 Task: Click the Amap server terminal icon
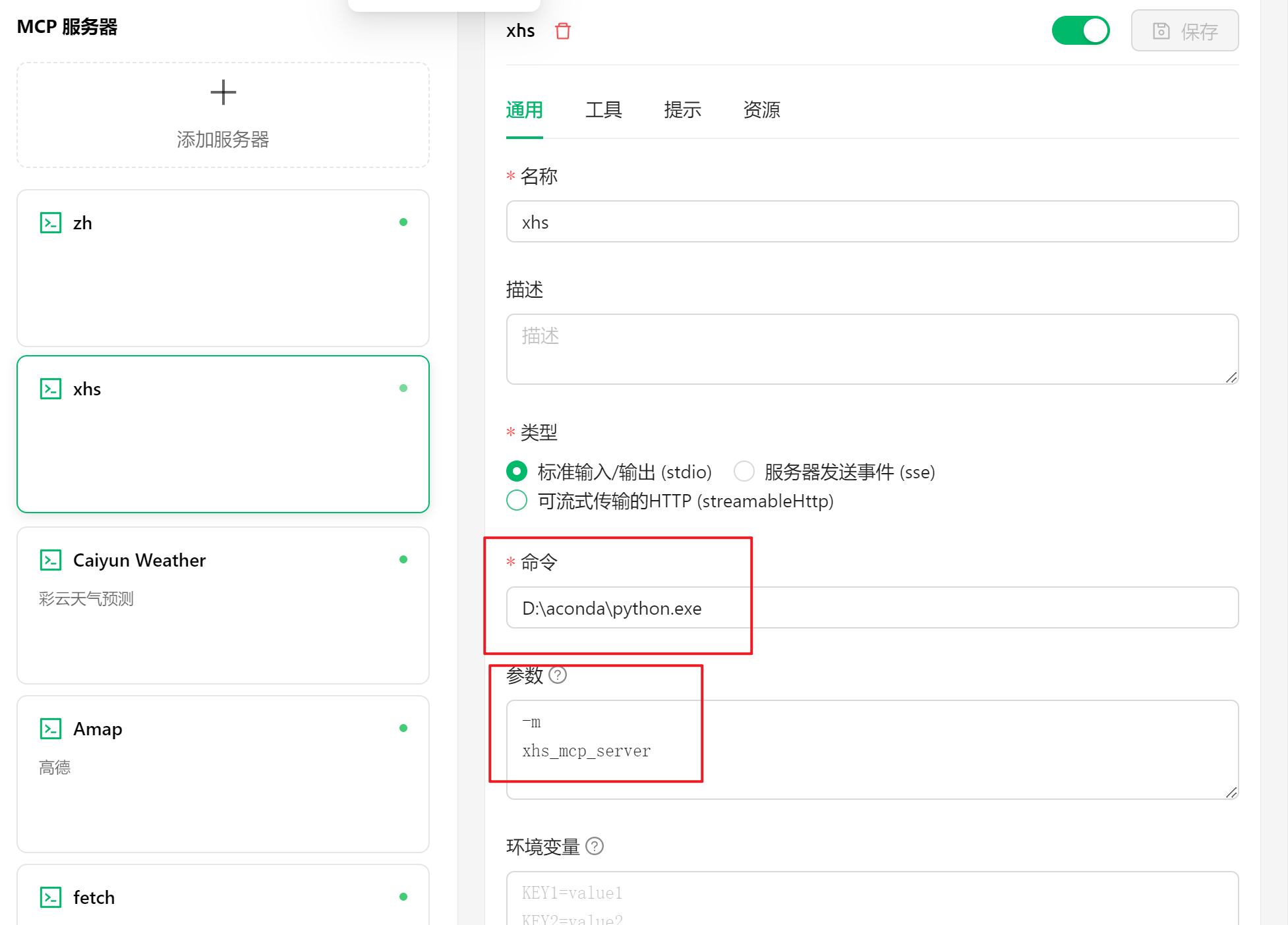[51, 729]
